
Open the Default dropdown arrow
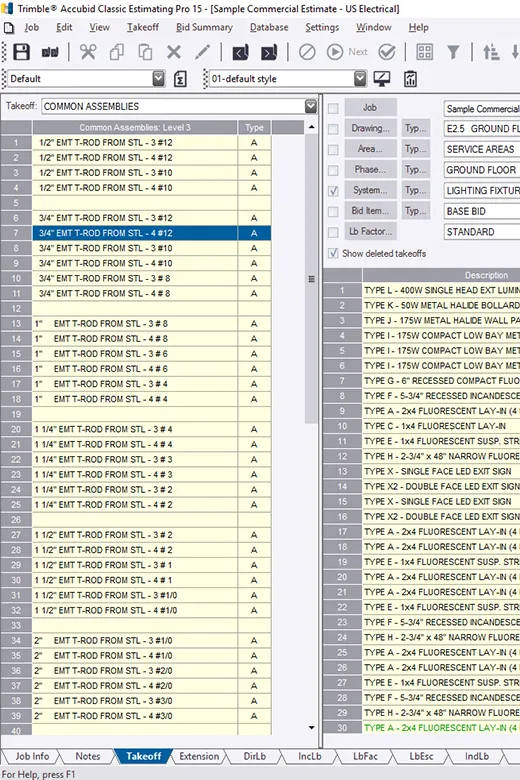[158, 79]
